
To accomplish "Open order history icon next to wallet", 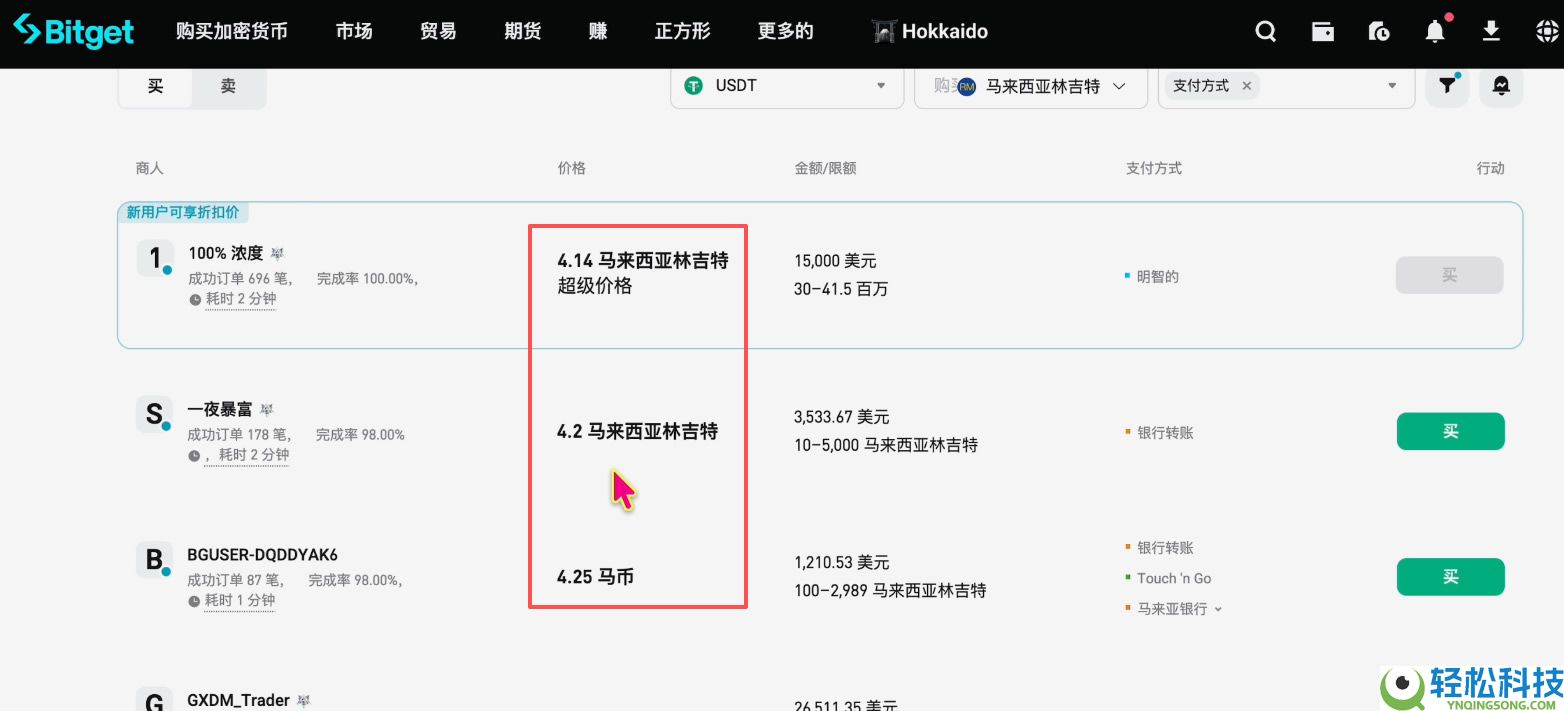I will tap(1379, 31).
